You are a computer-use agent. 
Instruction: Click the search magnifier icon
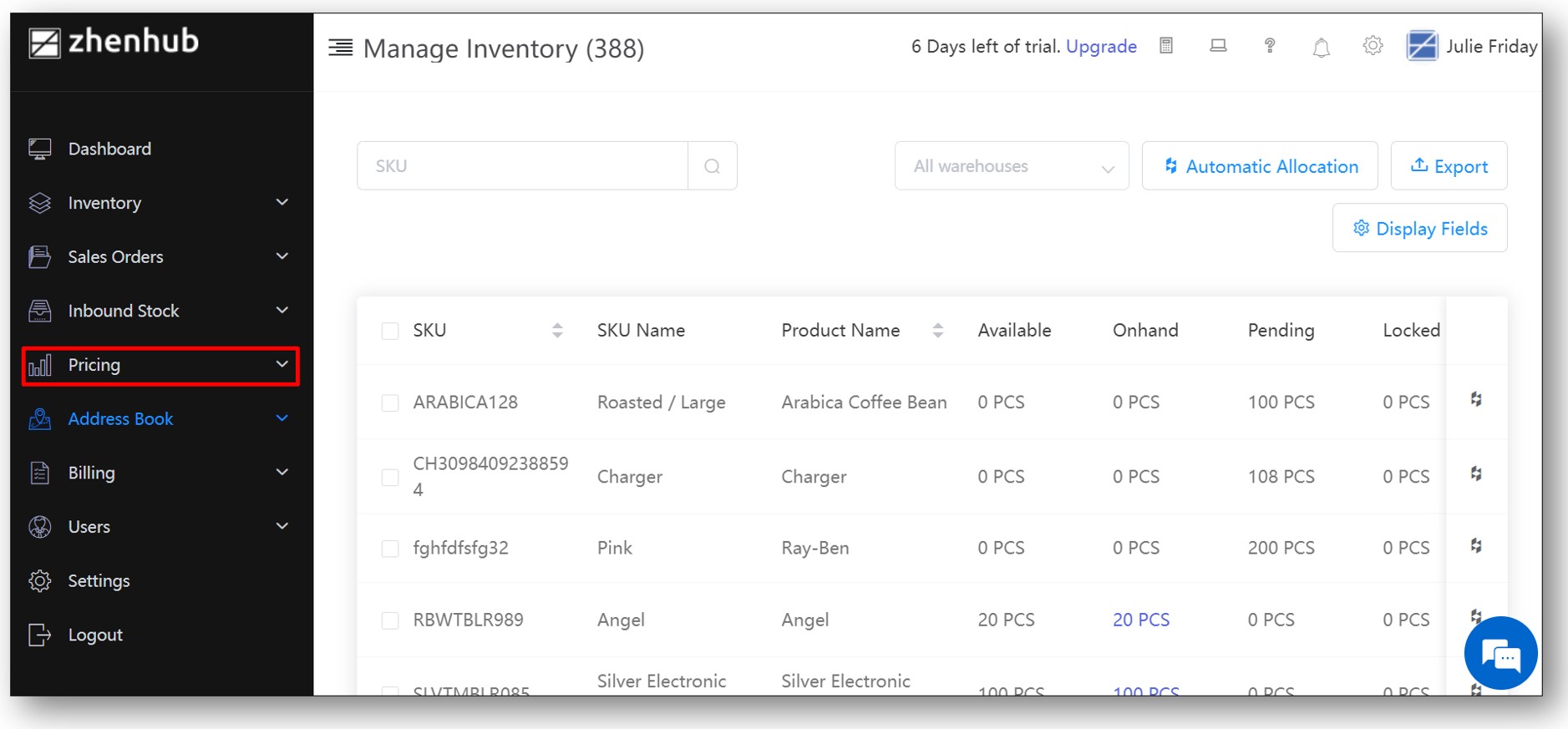click(x=712, y=166)
